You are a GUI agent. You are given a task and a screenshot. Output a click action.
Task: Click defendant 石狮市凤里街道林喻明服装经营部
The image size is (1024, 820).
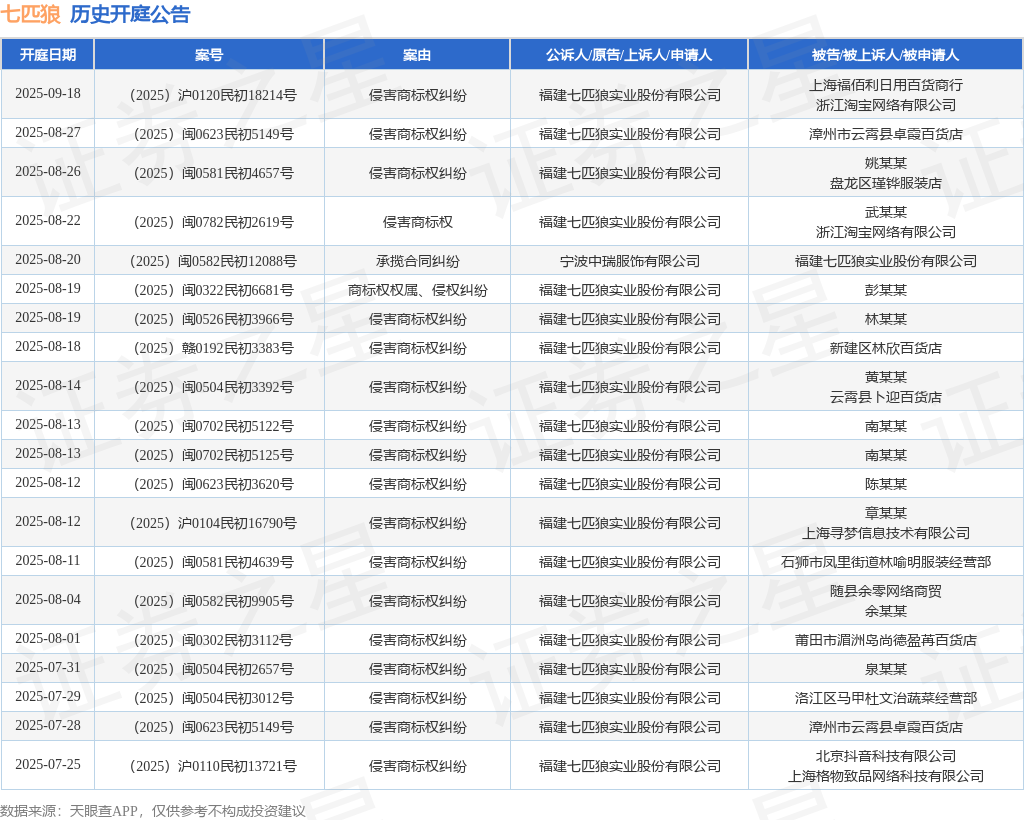point(886,562)
